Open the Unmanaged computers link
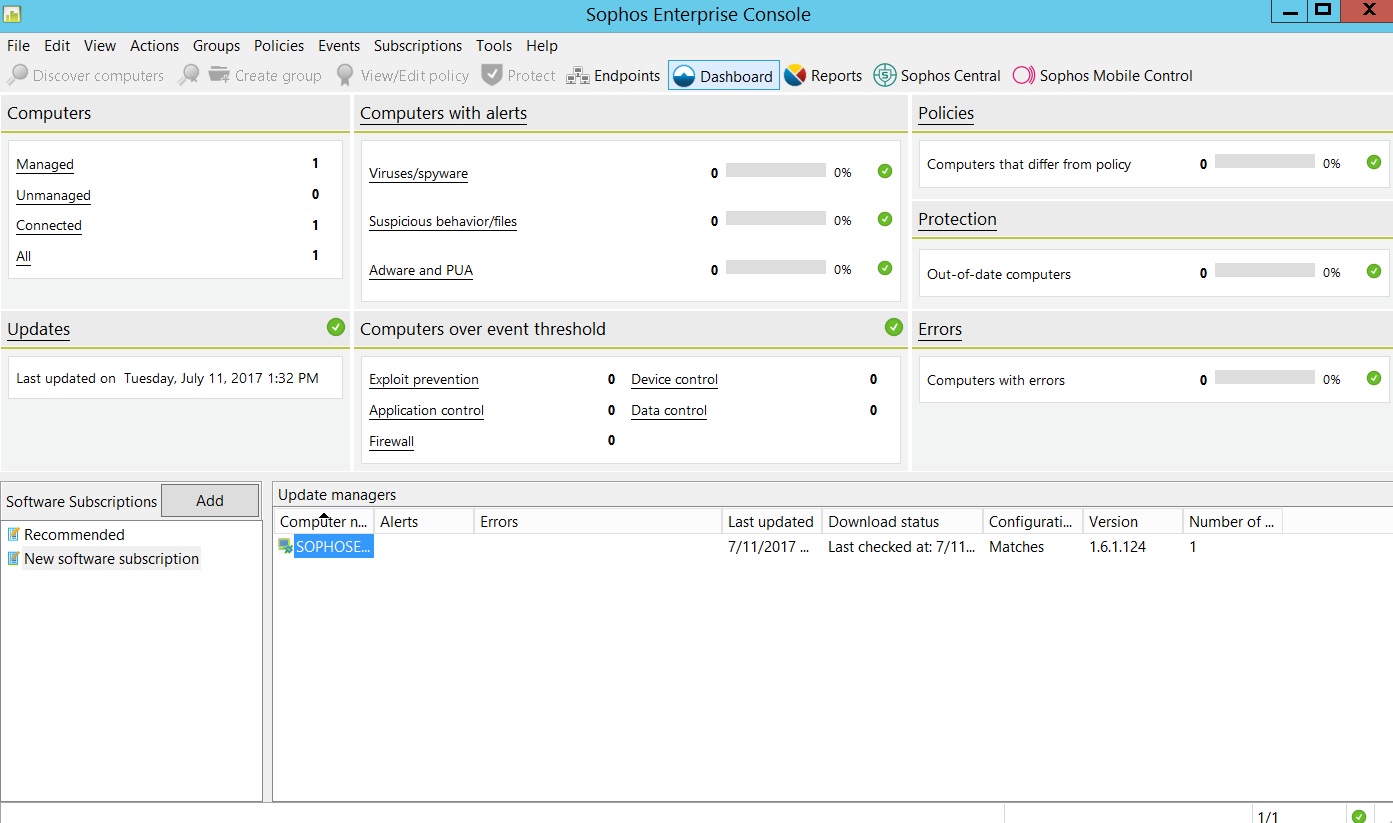The height and width of the screenshot is (823, 1393). [x=53, y=196]
